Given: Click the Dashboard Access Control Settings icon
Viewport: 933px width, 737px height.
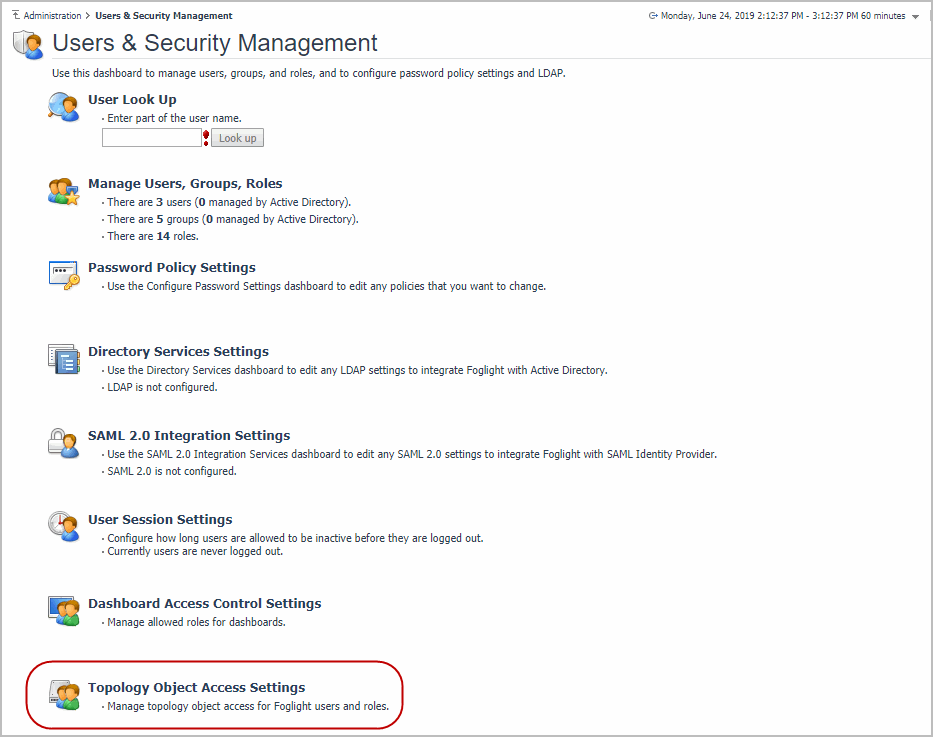Looking at the screenshot, I should (63, 610).
